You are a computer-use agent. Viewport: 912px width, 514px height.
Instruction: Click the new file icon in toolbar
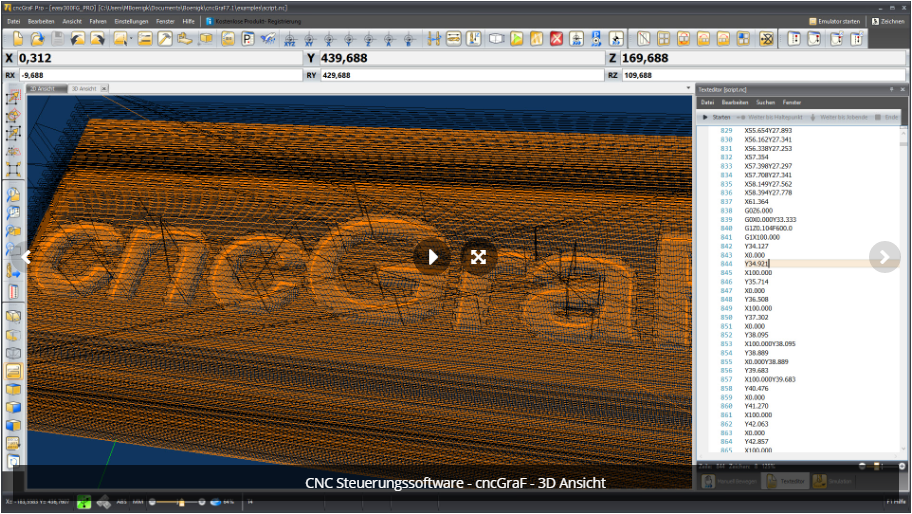tap(17, 39)
